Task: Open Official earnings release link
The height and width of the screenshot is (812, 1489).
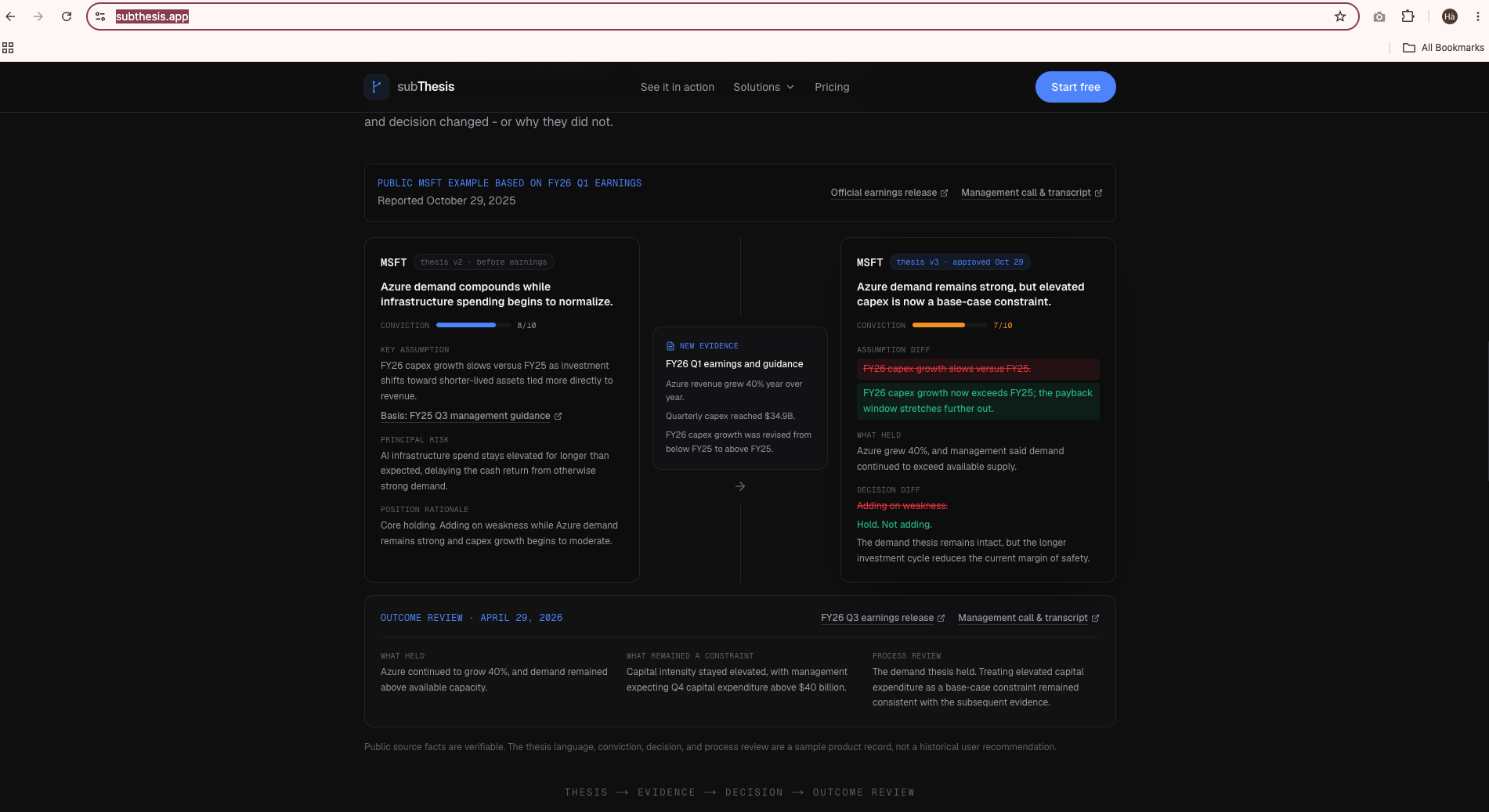Action: click(x=884, y=193)
